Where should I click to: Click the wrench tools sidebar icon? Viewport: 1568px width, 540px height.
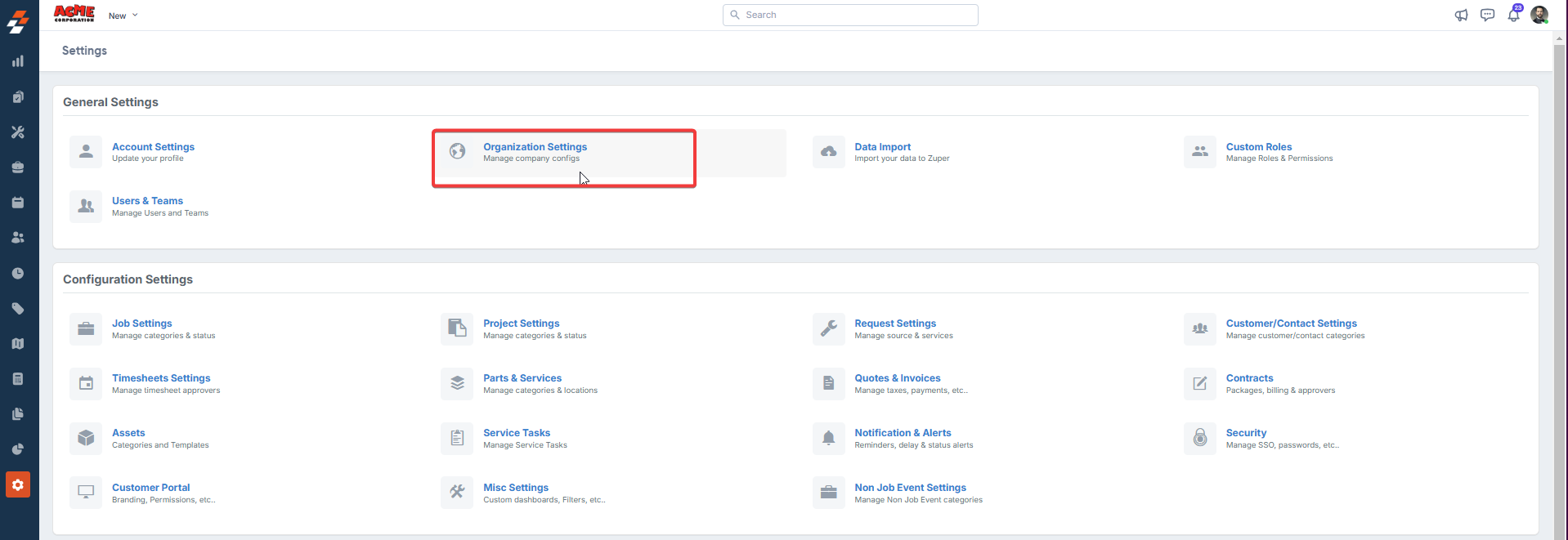point(18,132)
